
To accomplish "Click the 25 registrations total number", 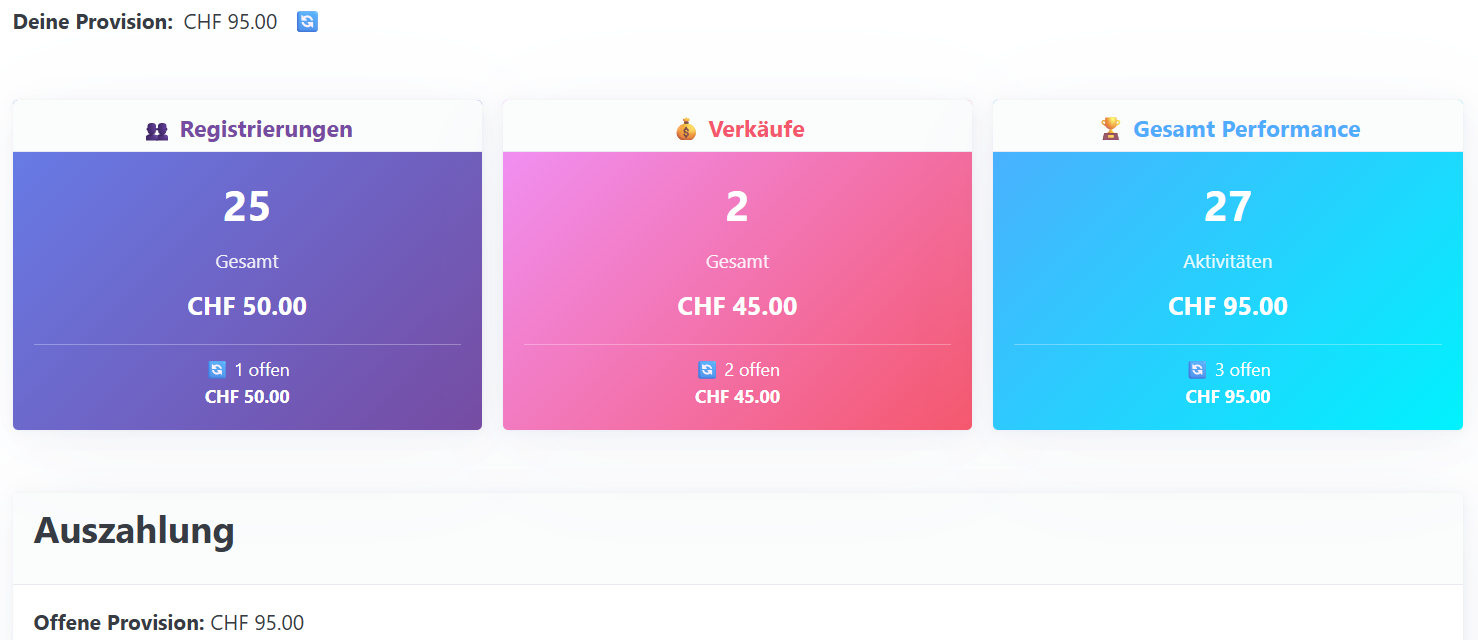I will [247, 207].
